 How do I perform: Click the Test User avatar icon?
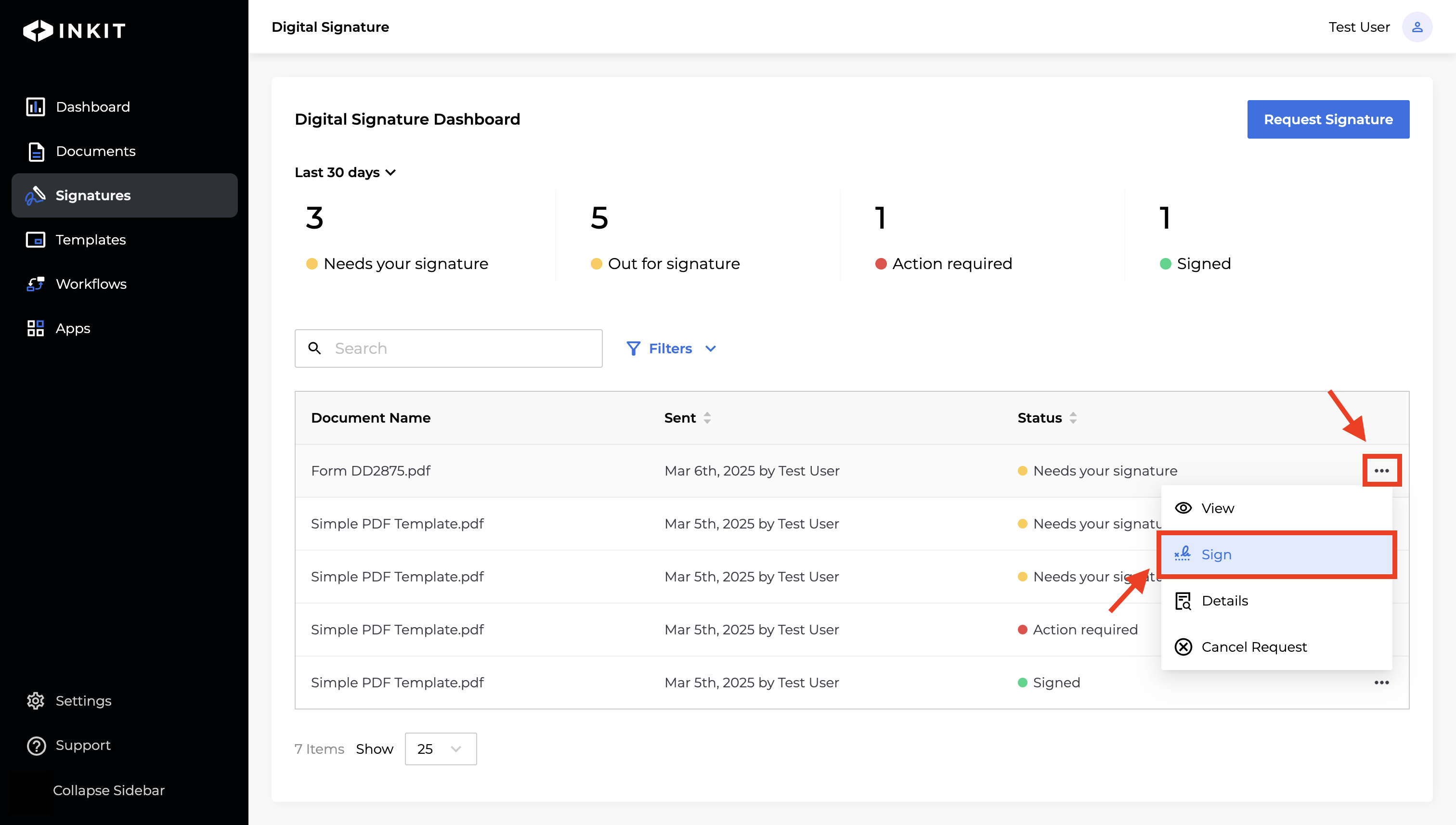pos(1417,27)
